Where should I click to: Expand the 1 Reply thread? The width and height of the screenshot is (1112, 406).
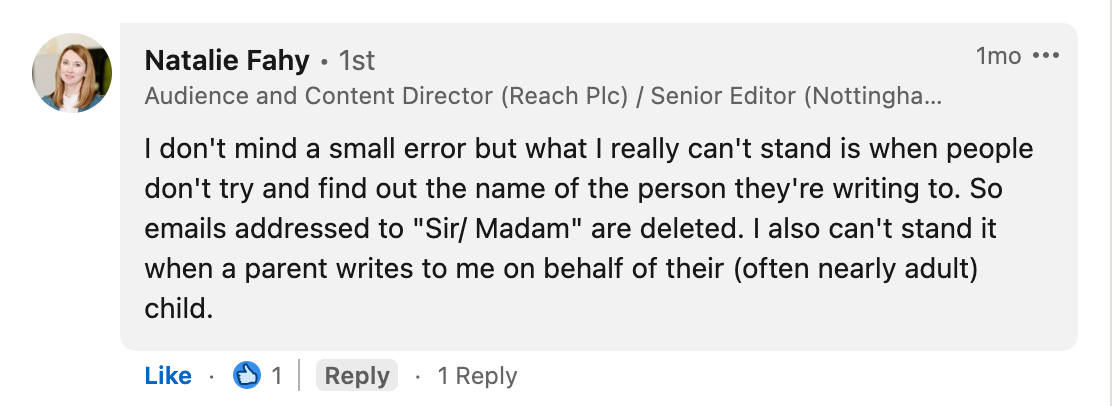[477, 376]
